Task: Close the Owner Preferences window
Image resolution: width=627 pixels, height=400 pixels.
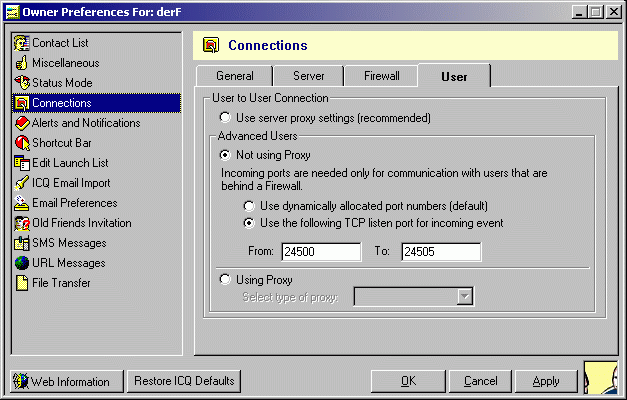Action: click(x=614, y=12)
